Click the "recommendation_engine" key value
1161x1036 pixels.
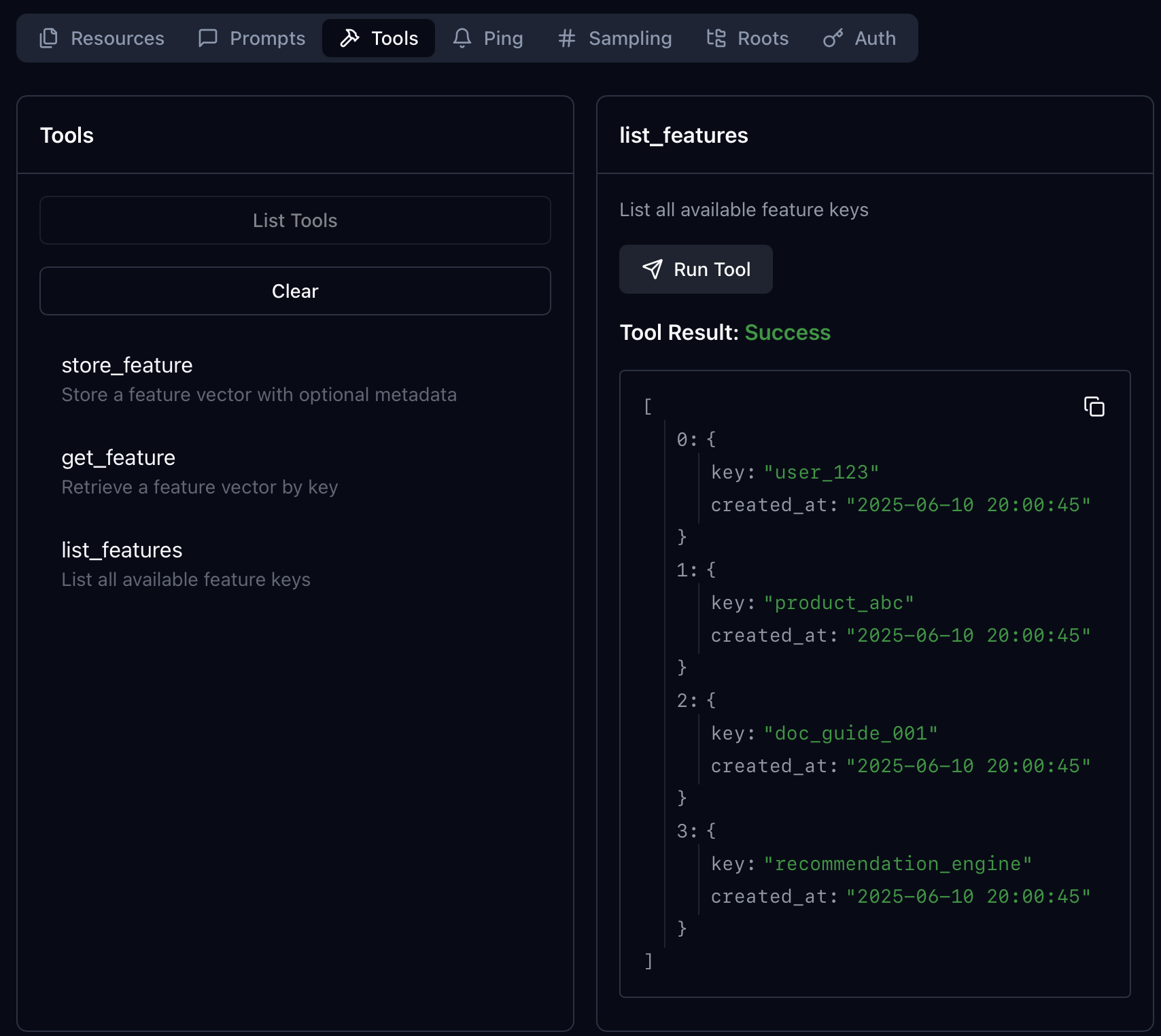897,863
